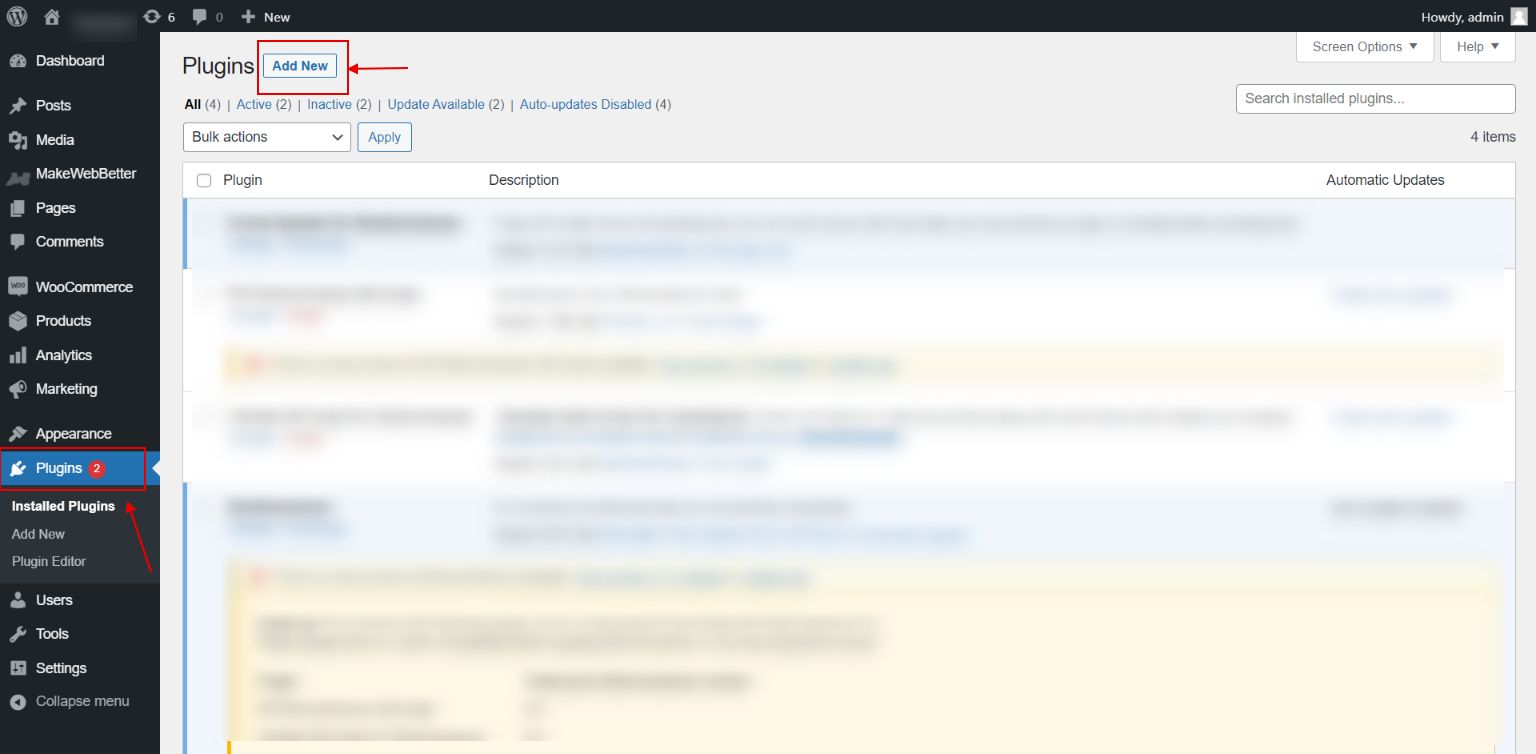This screenshot has width=1536, height=754.
Task: Expand the Help dropdown
Action: coord(1477,46)
